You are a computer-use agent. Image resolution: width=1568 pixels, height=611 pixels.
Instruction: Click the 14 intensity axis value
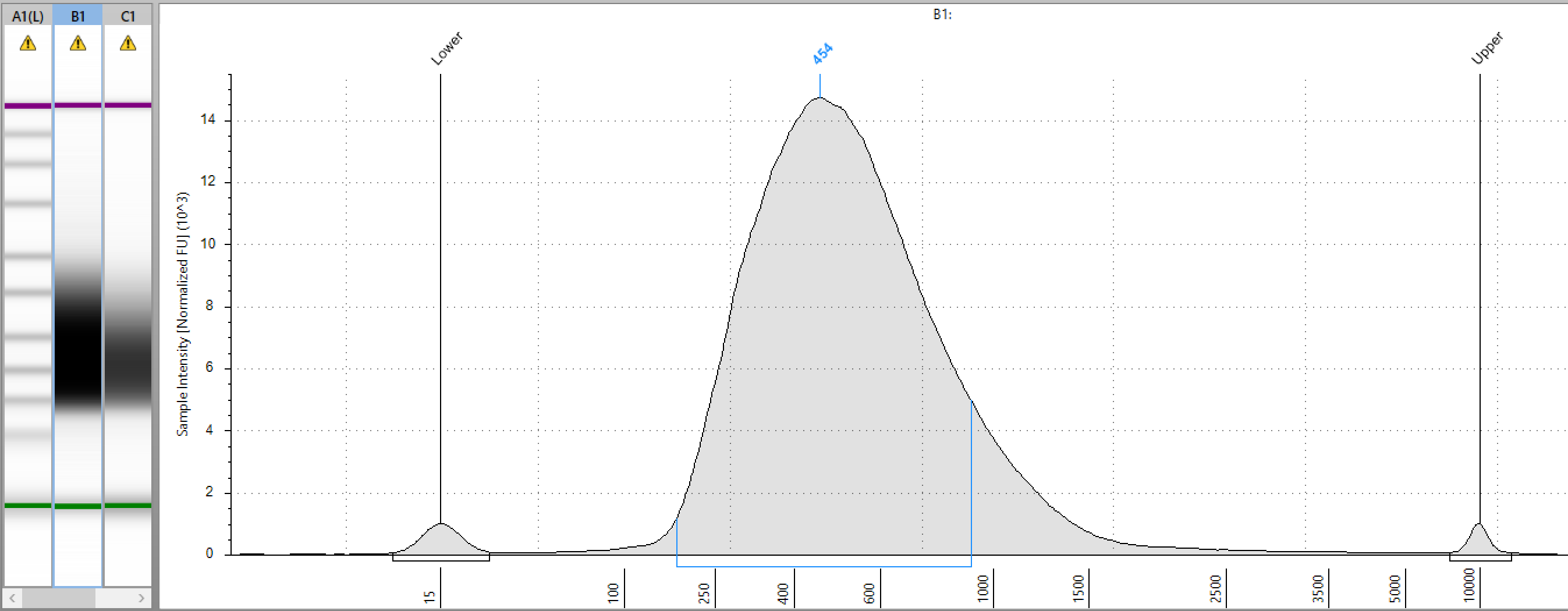(x=208, y=119)
